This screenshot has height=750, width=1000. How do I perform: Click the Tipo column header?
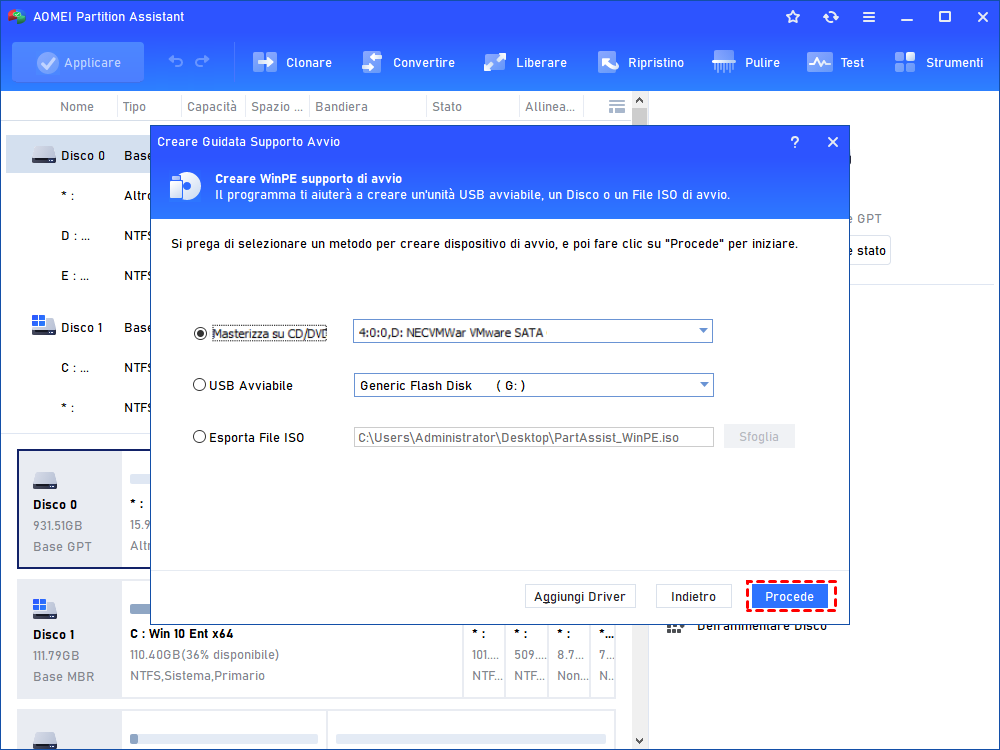click(135, 107)
